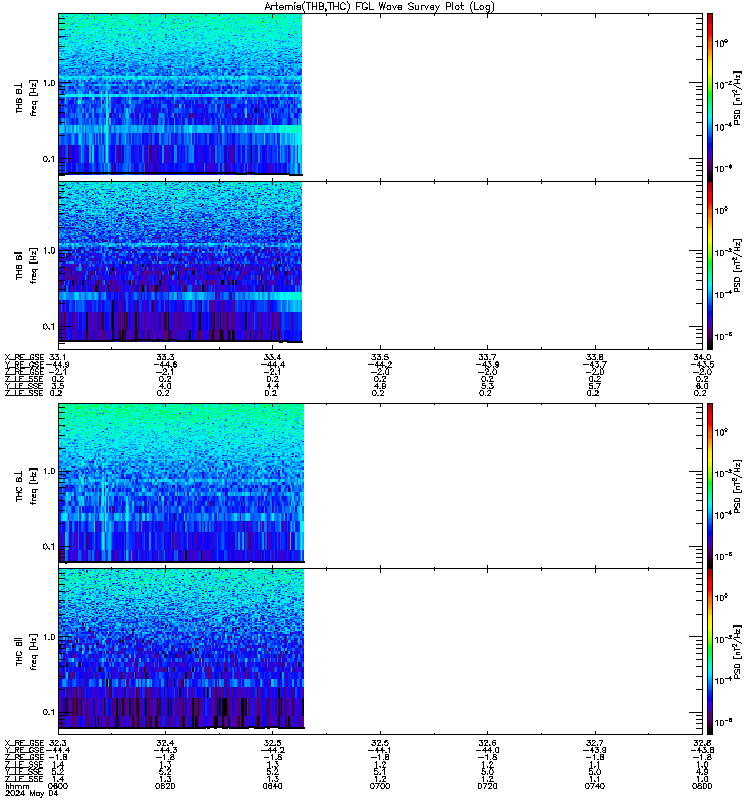
Task: Click the X_RE_GSE value 33.8
Action: coord(594,357)
